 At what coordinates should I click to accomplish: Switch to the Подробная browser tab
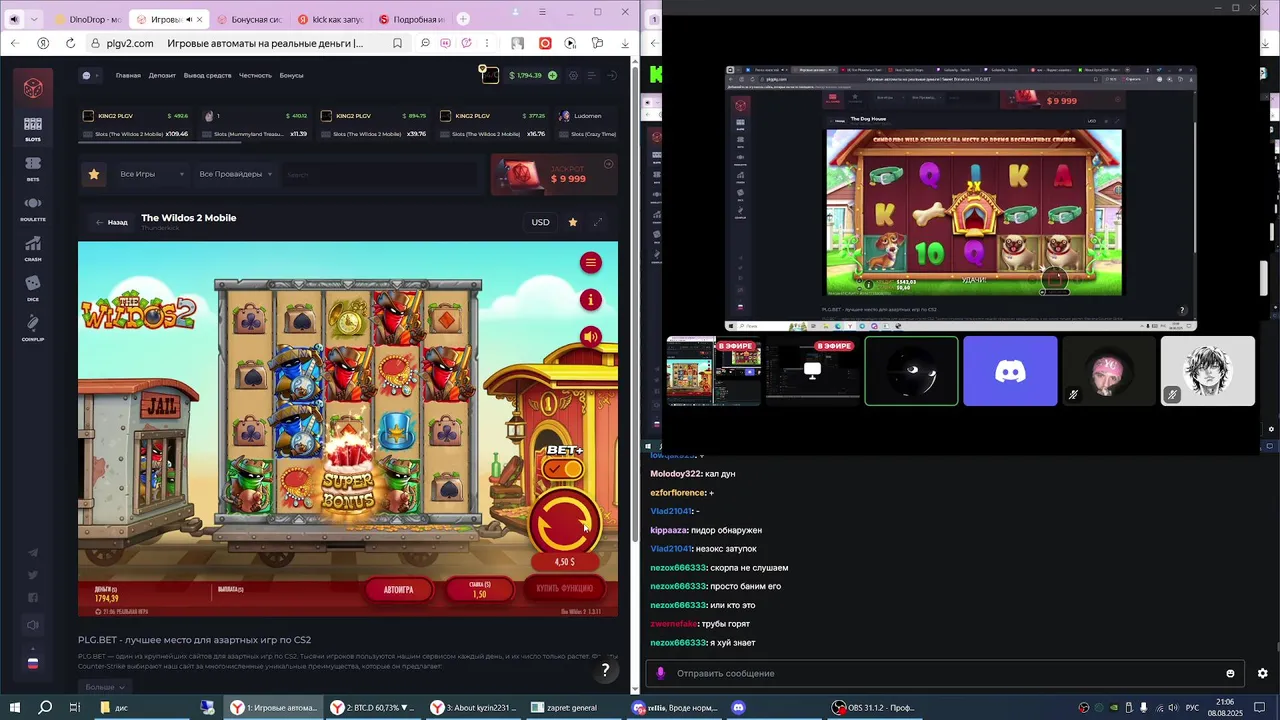coord(412,19)
